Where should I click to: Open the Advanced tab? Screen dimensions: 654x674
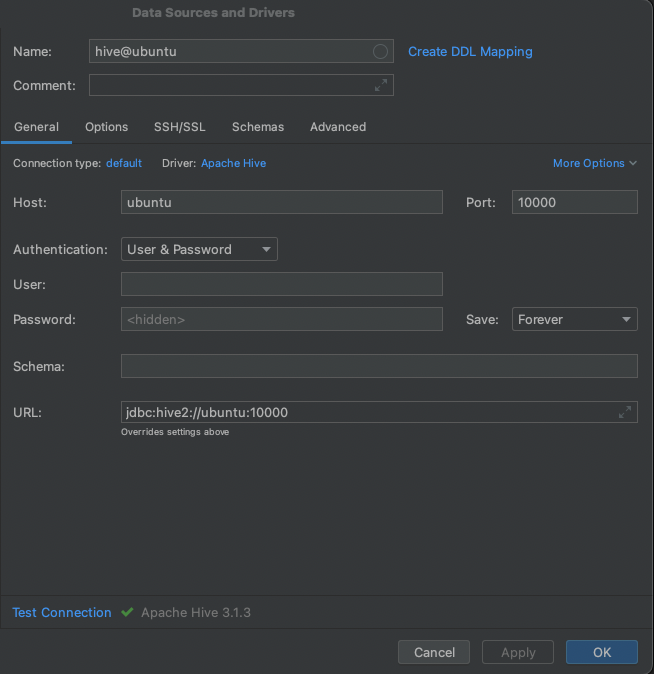[338, 127]
